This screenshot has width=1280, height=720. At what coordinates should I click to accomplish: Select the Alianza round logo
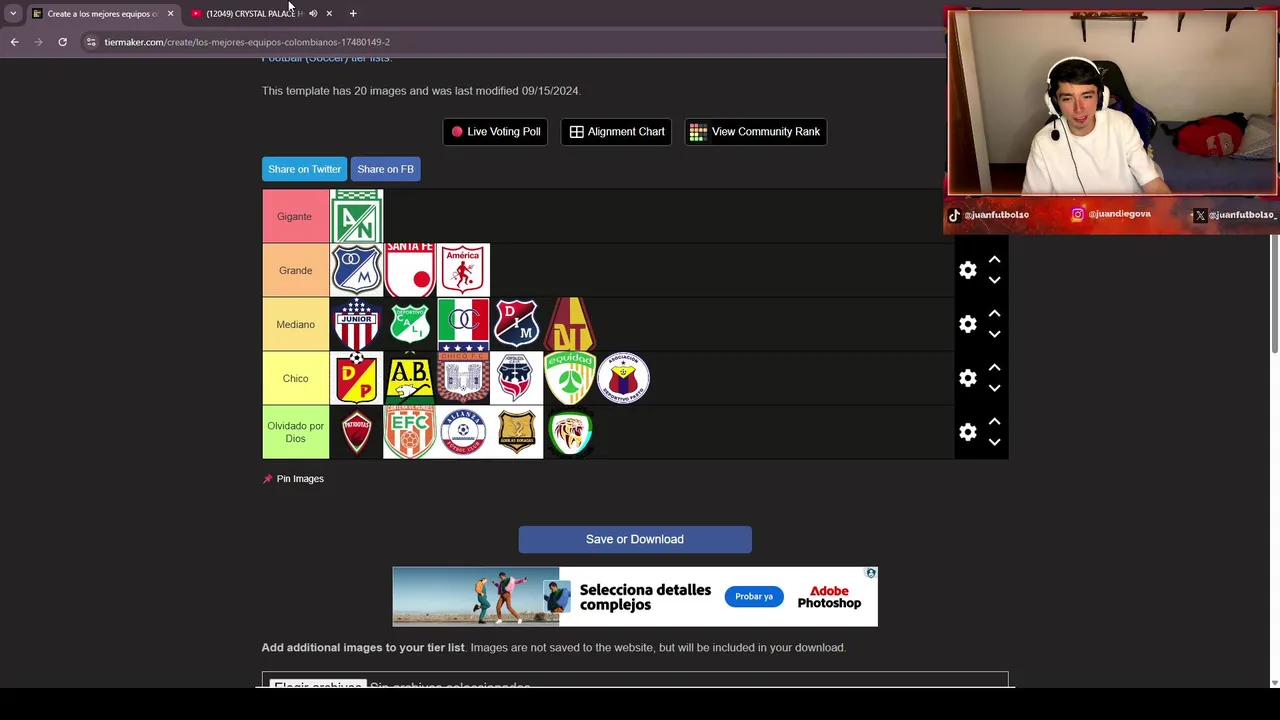coord(463,432)
